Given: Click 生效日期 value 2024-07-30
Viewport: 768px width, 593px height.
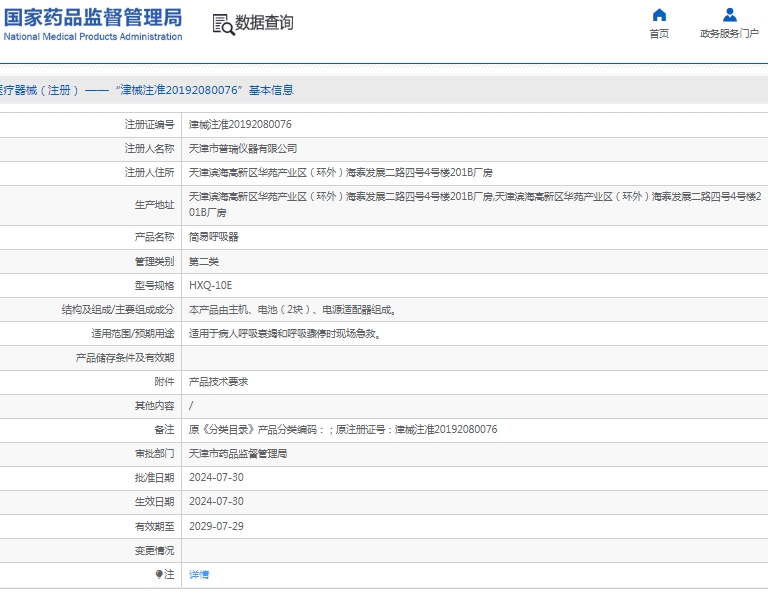Looking at the screenshot, I should coord(216,501).
